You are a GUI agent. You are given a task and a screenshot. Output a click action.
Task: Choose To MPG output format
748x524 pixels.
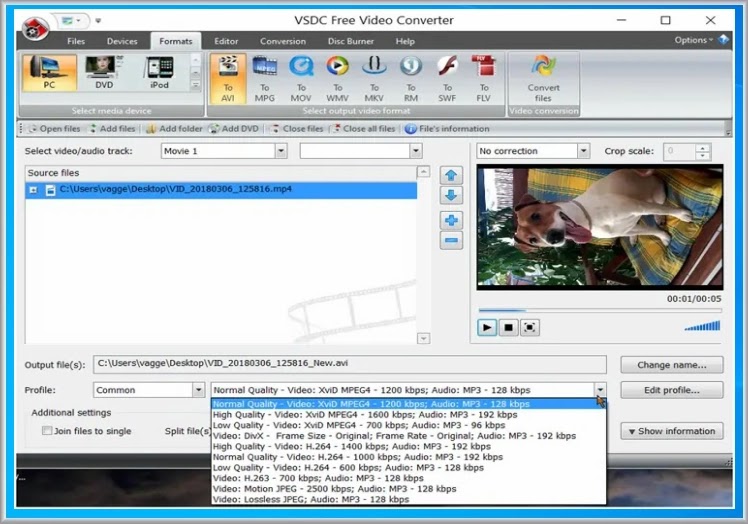tap(264, 79)
